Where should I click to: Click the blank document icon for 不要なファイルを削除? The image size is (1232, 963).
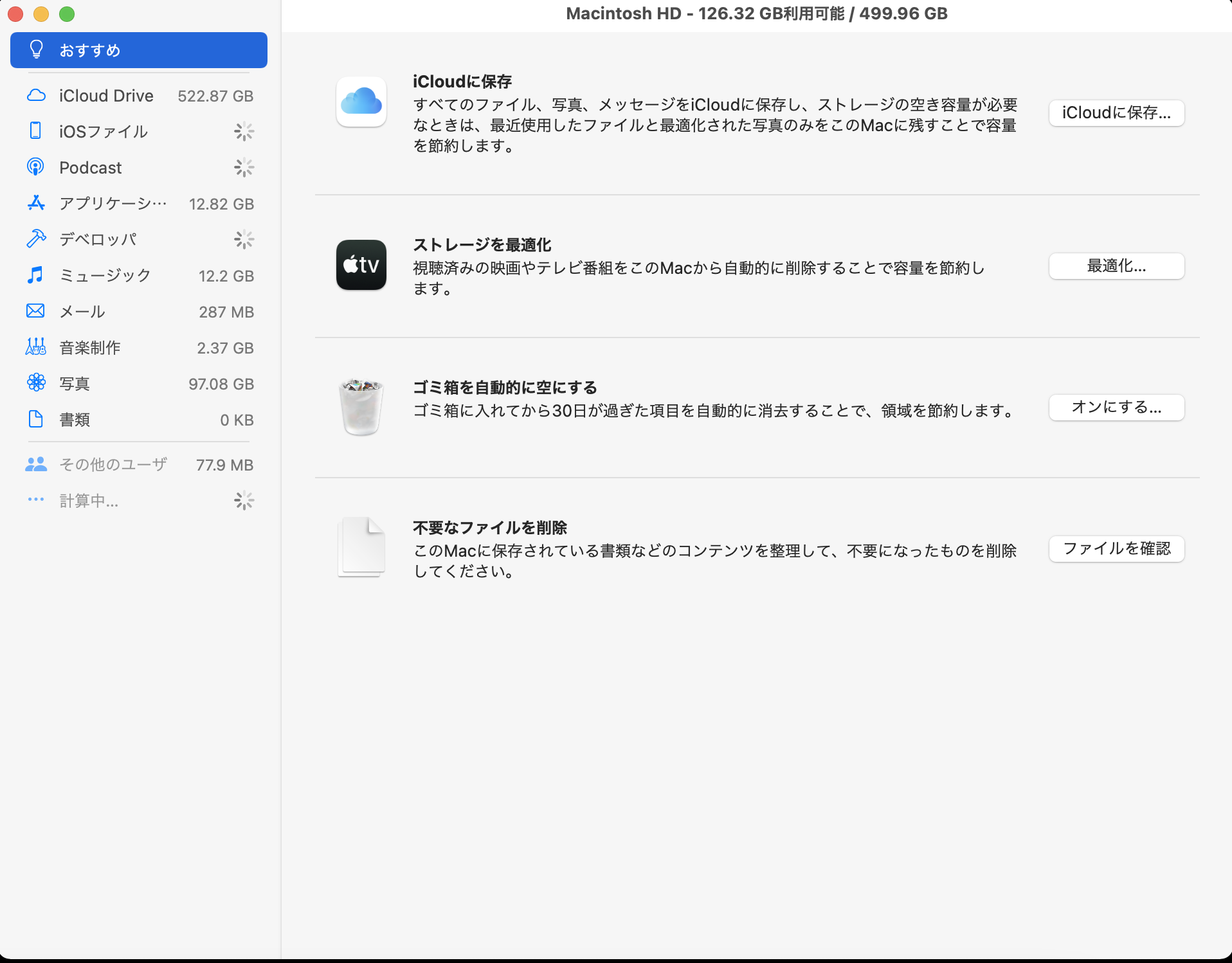[x=361, y=547]
